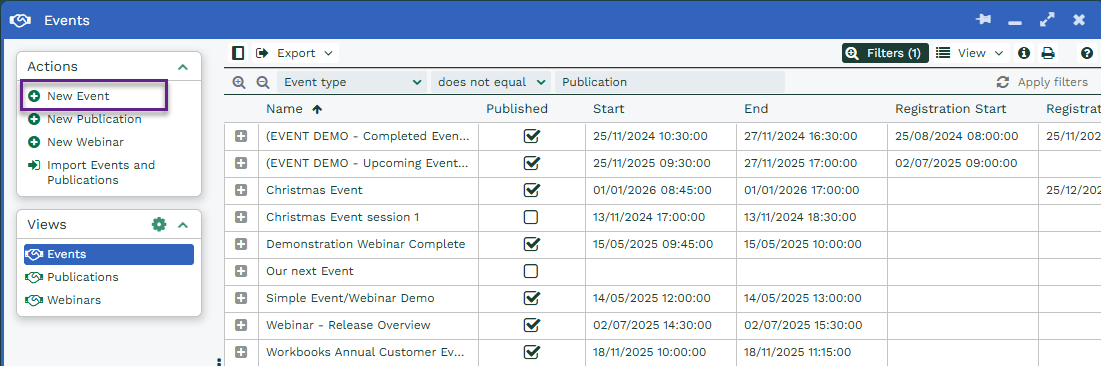Screen dimensions: 1101x366
Task: Click plus icon for Webinar - Release Overview
Action: (241, 325)
